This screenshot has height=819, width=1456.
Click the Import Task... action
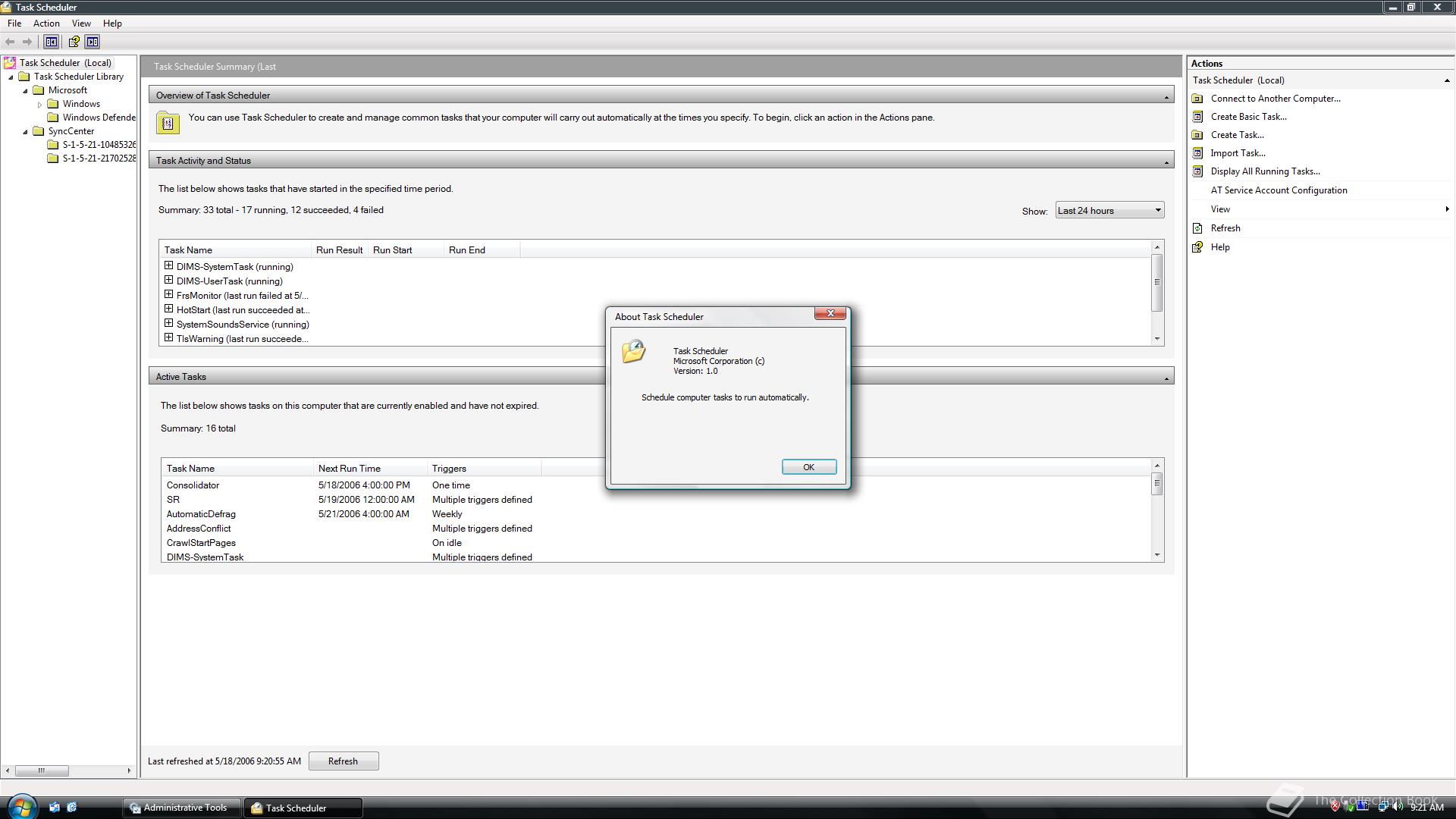(x=1238, y=153)
